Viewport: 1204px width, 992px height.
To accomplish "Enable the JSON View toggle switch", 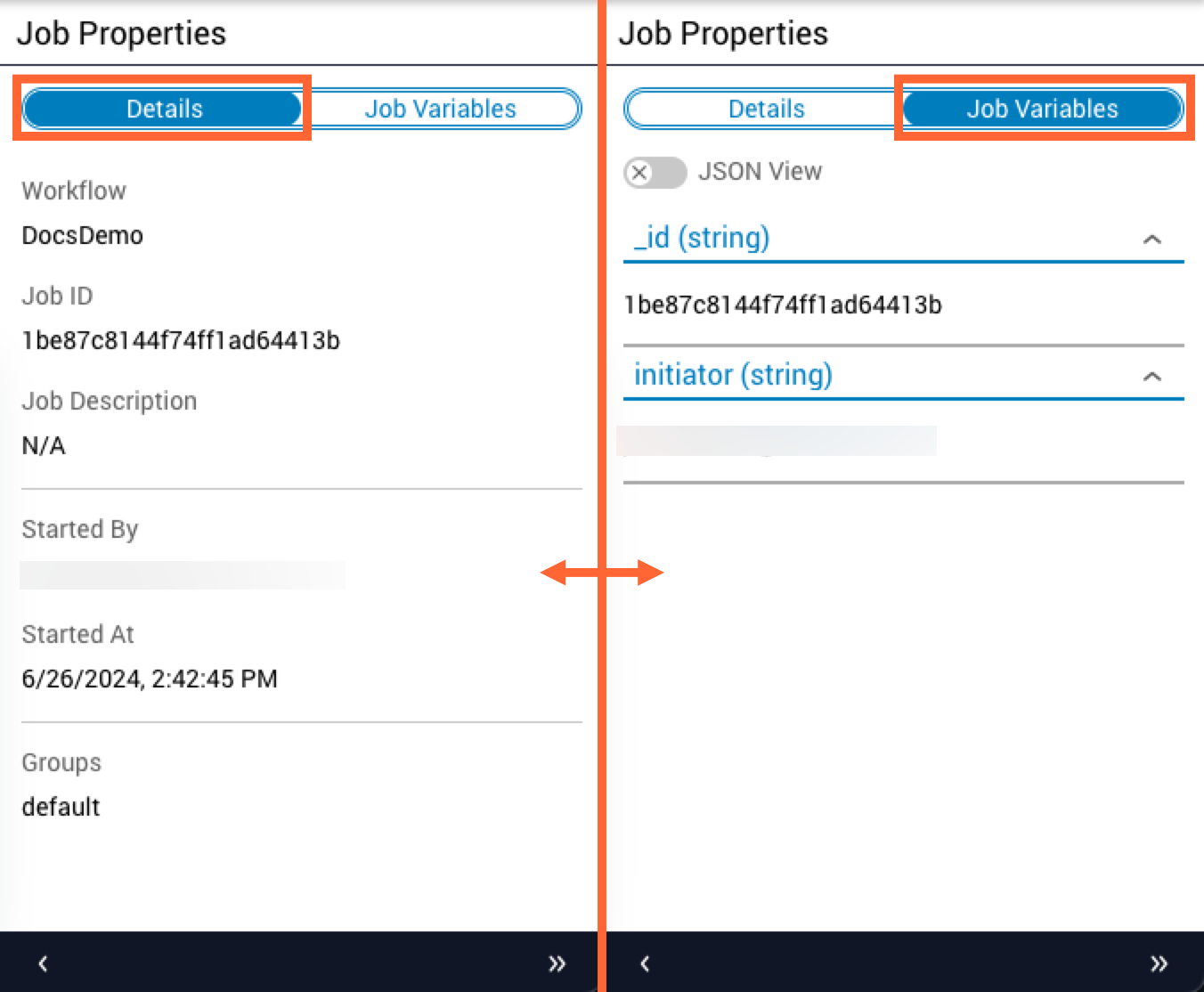I will click(x=655, y=172).
